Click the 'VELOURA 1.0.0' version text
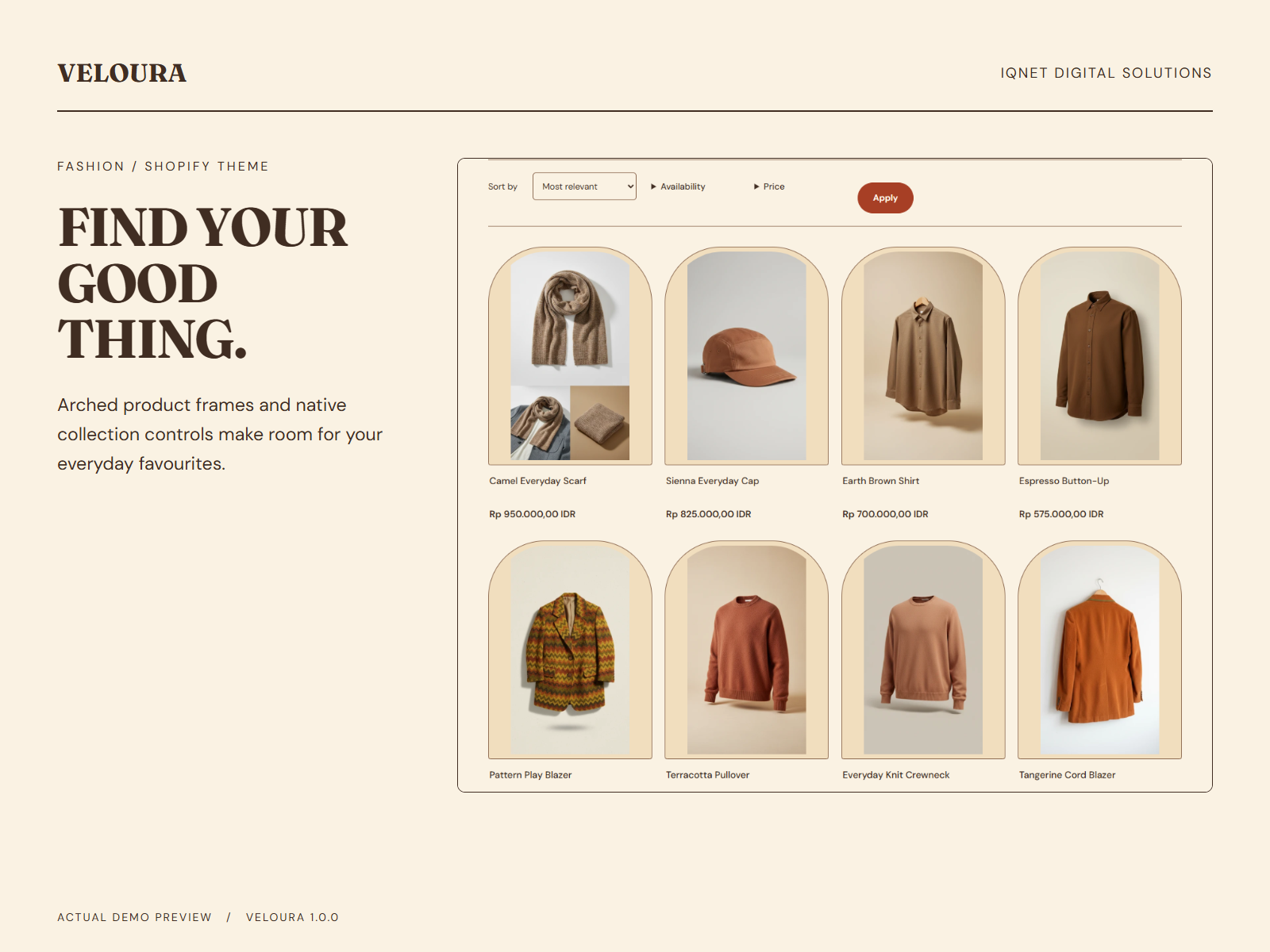1270x952 pixels. click(x=292, y=917)
